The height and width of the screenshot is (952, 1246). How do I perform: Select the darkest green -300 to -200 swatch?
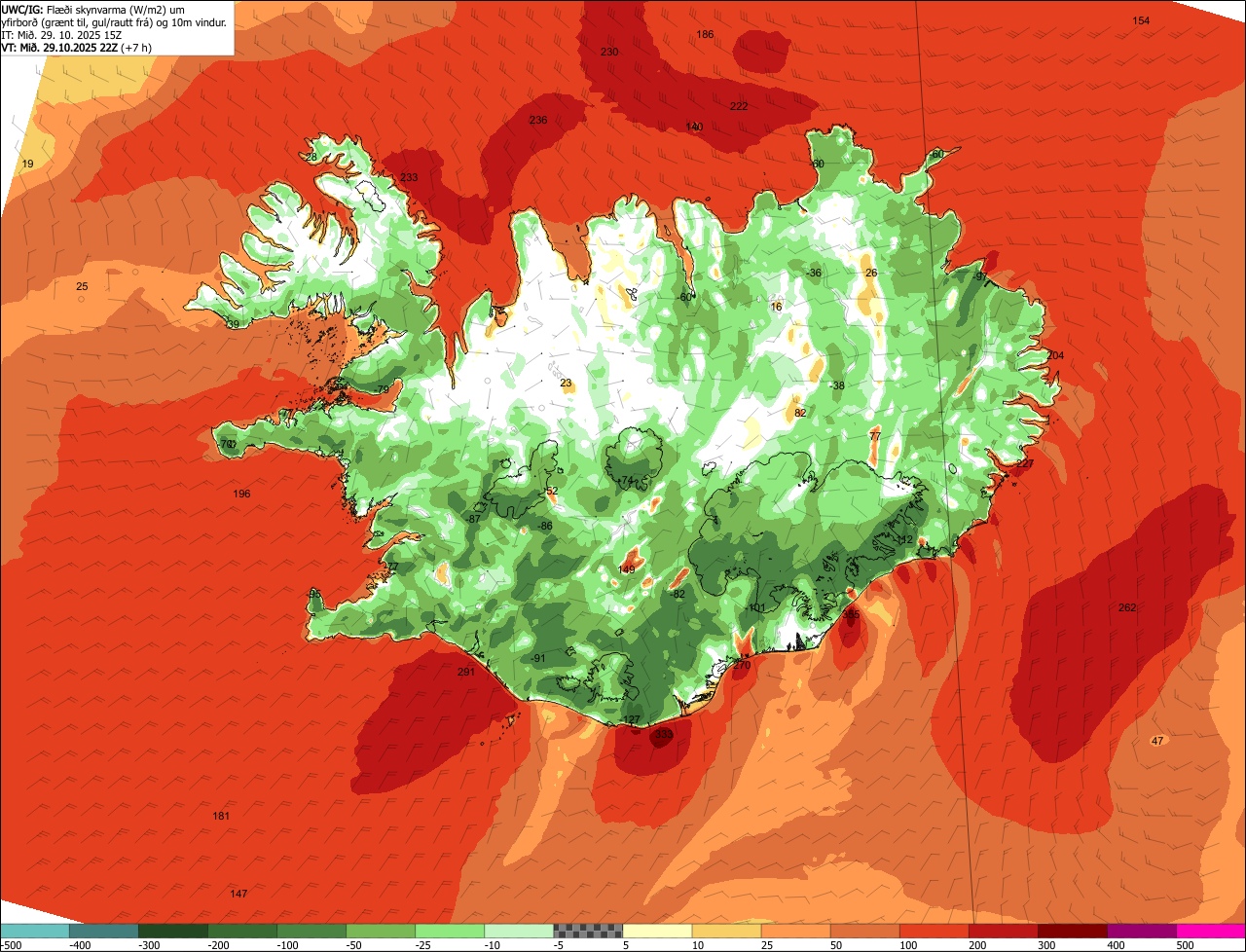173,931
